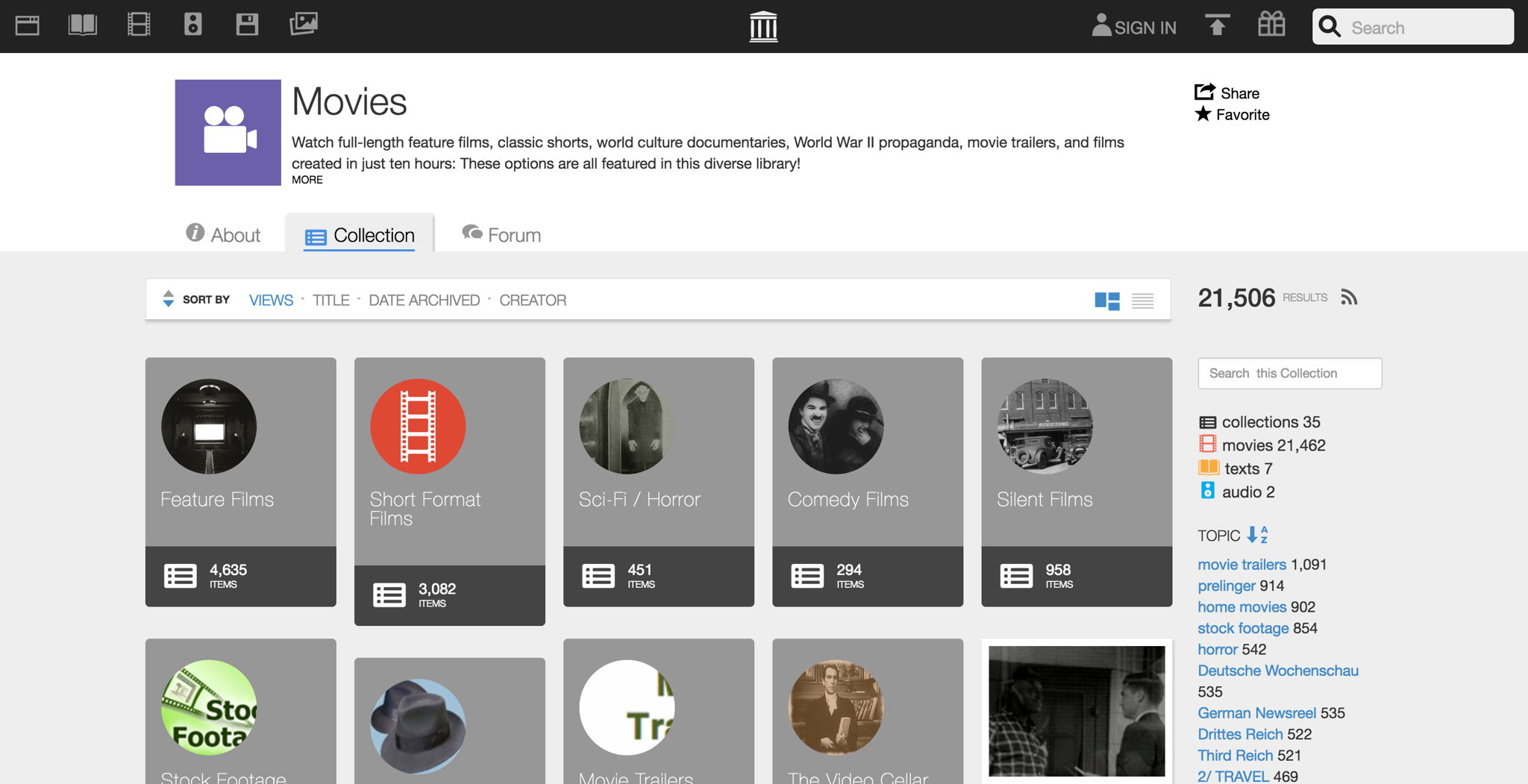Switch to list view
1528x784 pixels.
pyautogui.click(x=1143, y=301)
